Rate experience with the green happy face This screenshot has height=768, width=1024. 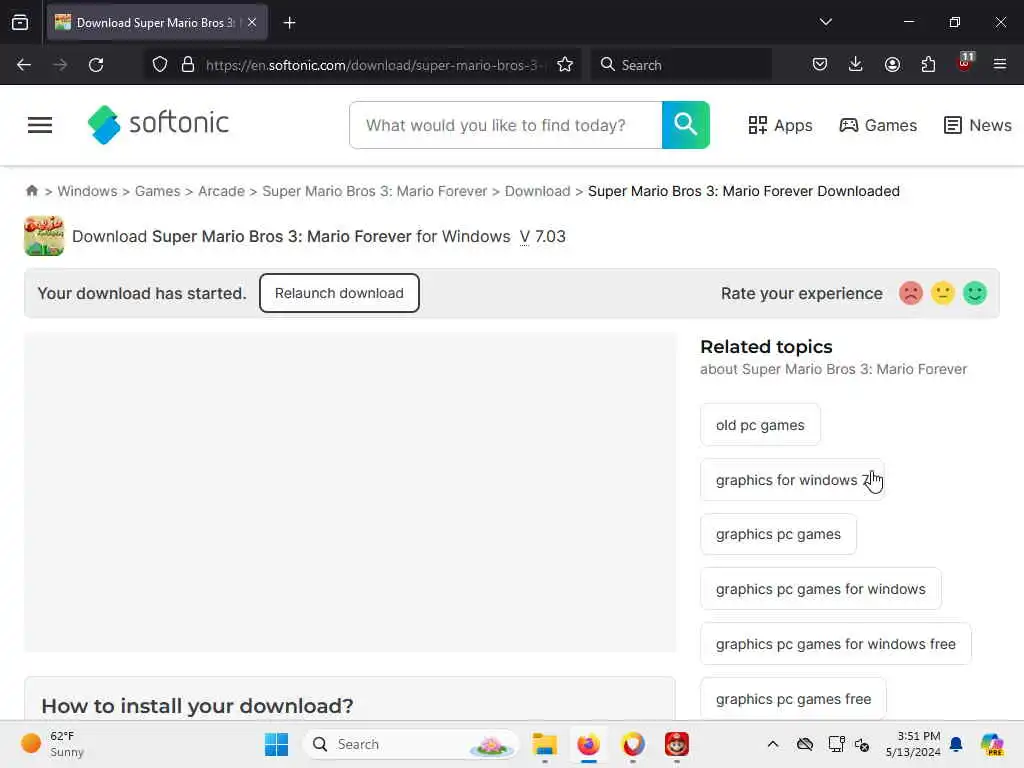tap(975, 293)
